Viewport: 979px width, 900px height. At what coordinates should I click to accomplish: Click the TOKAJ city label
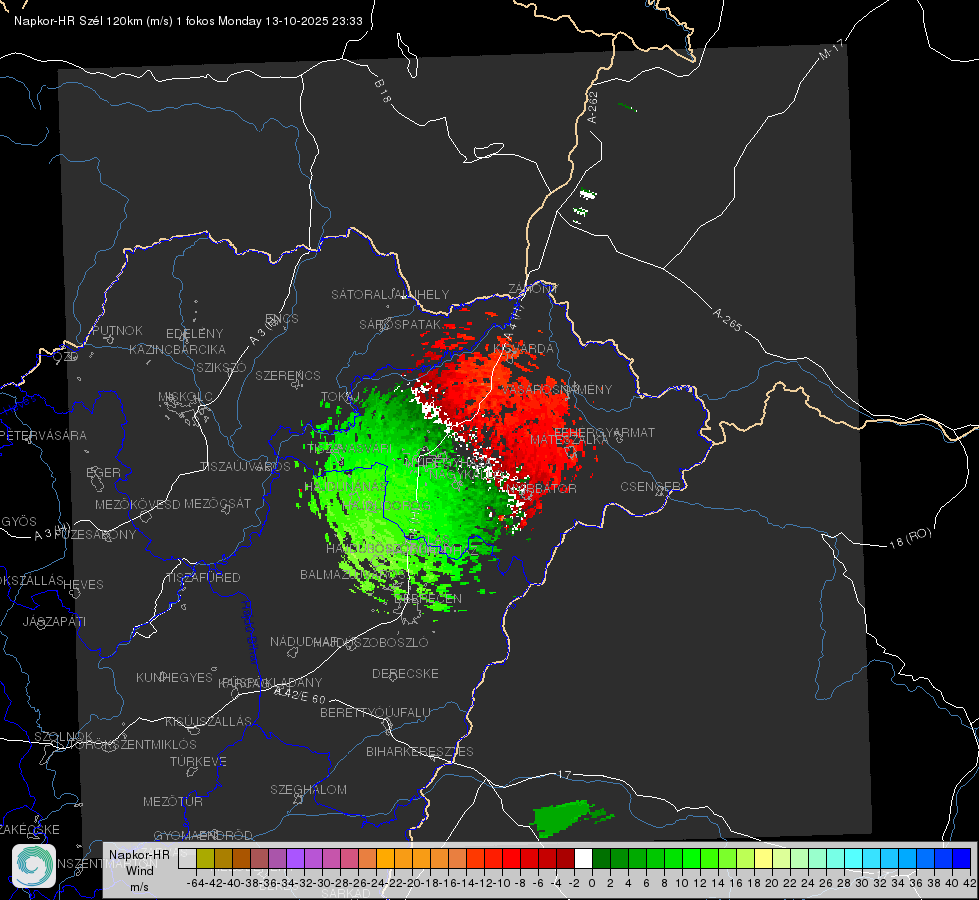341,397
